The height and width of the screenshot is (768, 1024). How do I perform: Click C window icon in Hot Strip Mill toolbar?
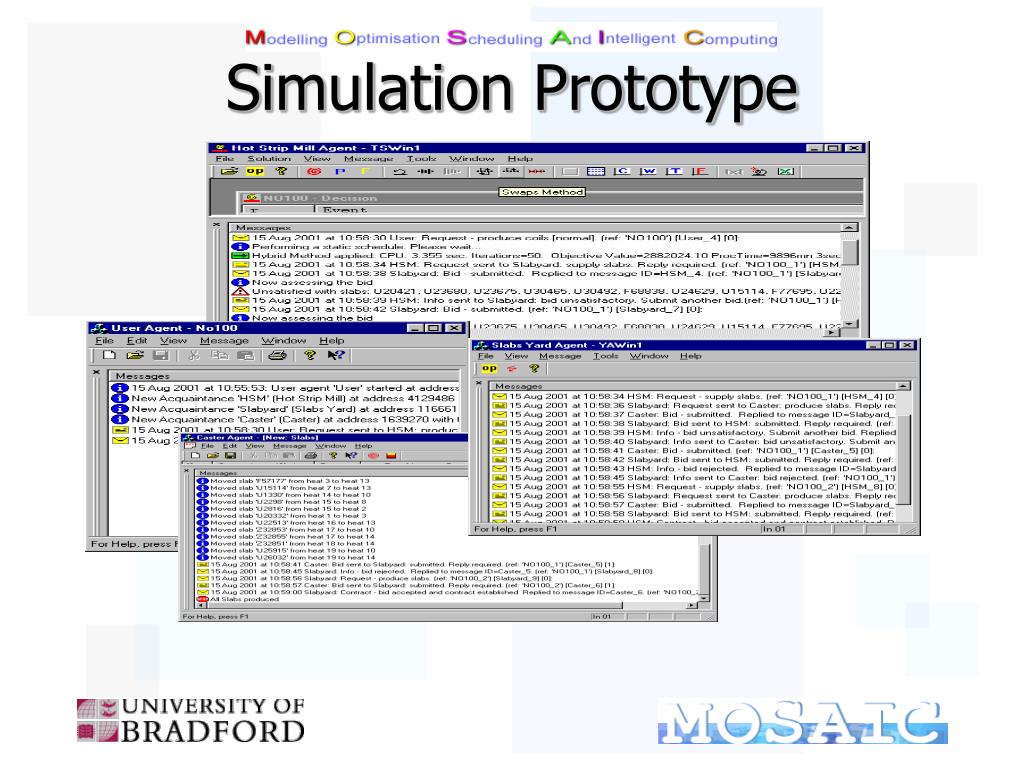[622, 171]
